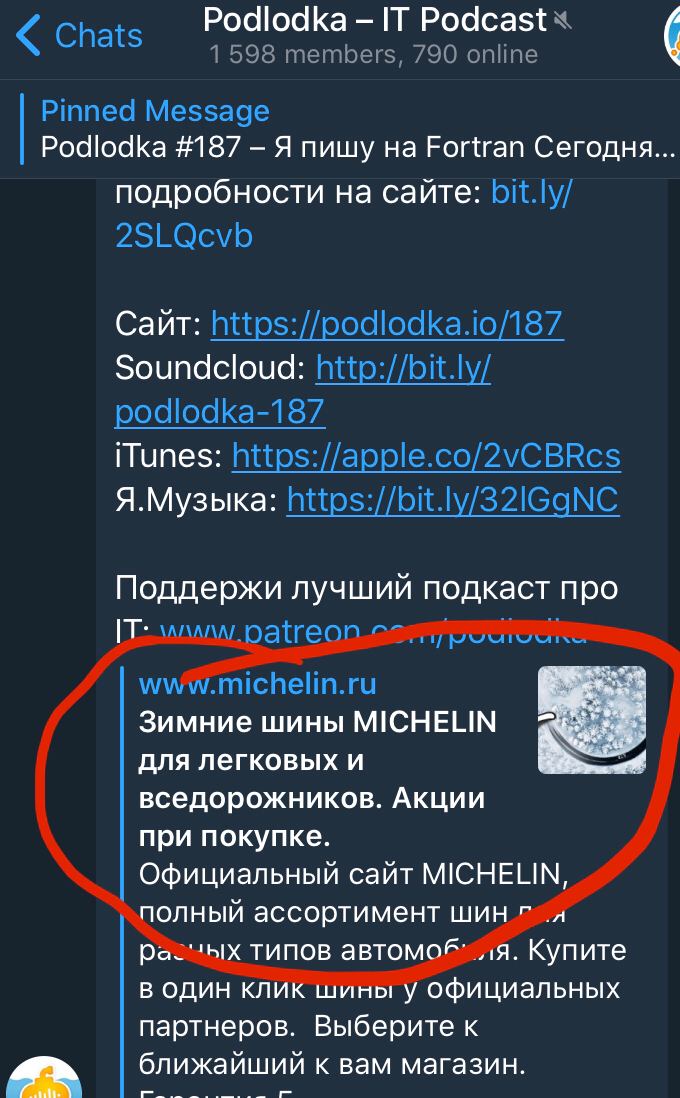The image size is (680, 1098).
Task: Open Podlodka – IT Podcast chat title
Action: coord(375,20)
